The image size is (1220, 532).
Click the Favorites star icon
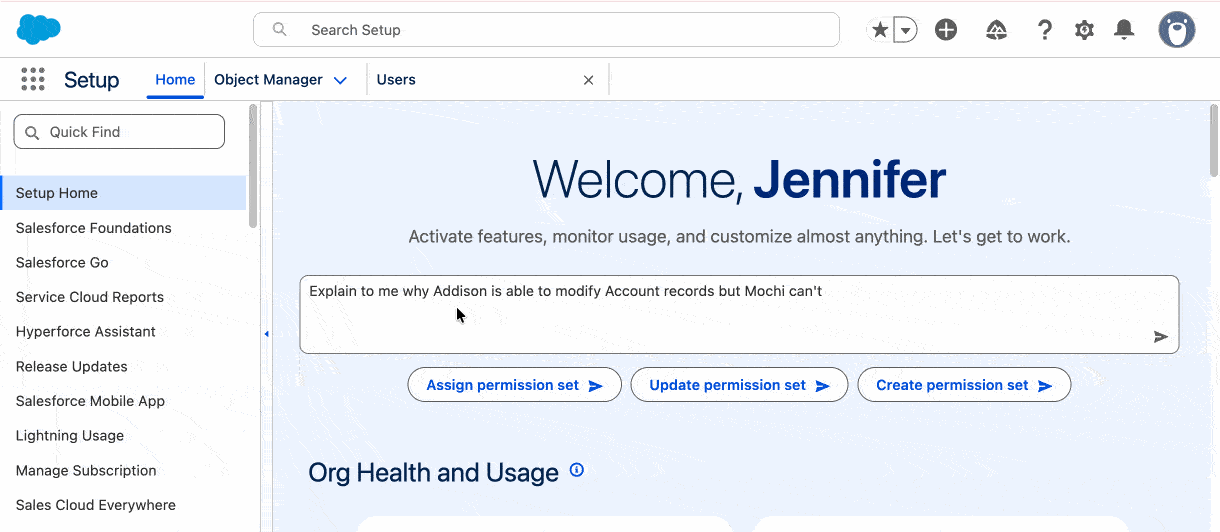point(880,30)
